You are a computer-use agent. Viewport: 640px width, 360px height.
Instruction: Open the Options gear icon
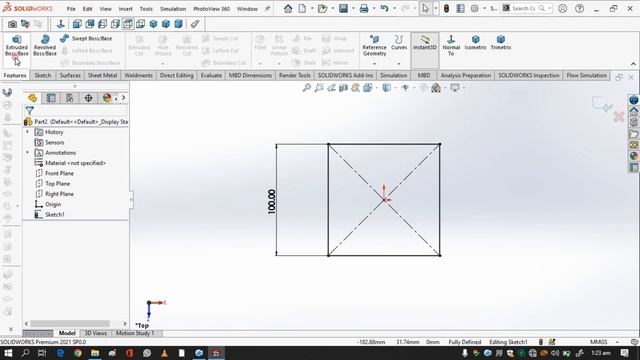[x=474, y=9]
